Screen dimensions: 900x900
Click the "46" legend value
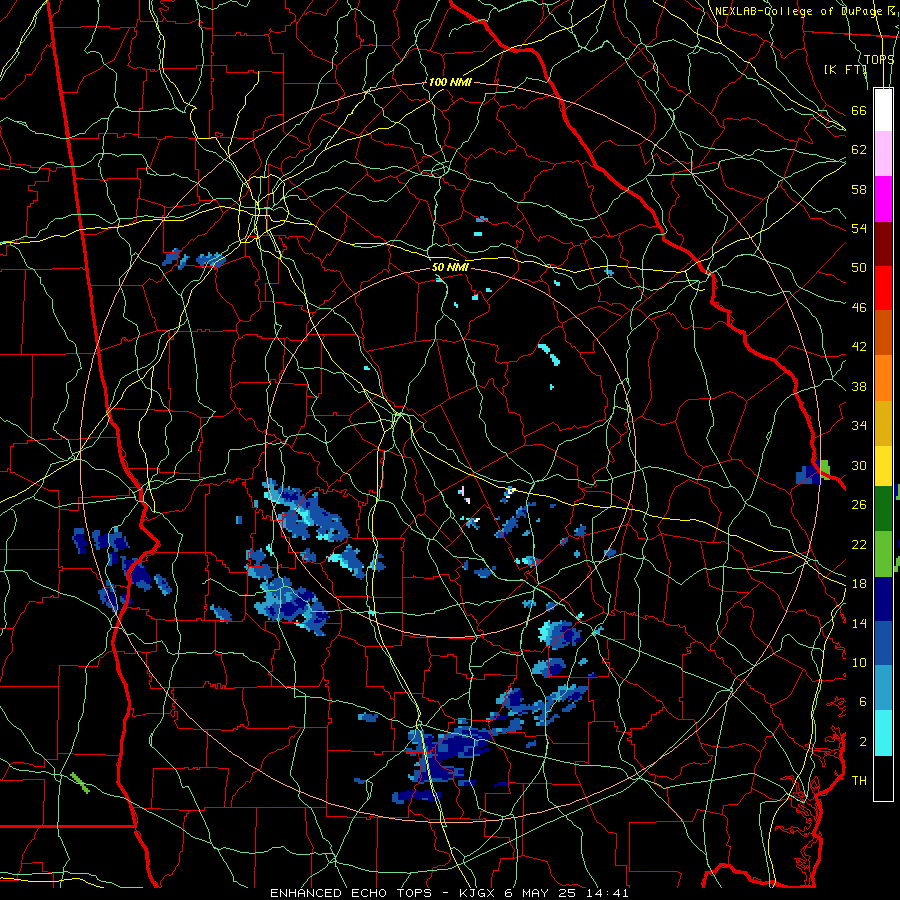[859, 308]
